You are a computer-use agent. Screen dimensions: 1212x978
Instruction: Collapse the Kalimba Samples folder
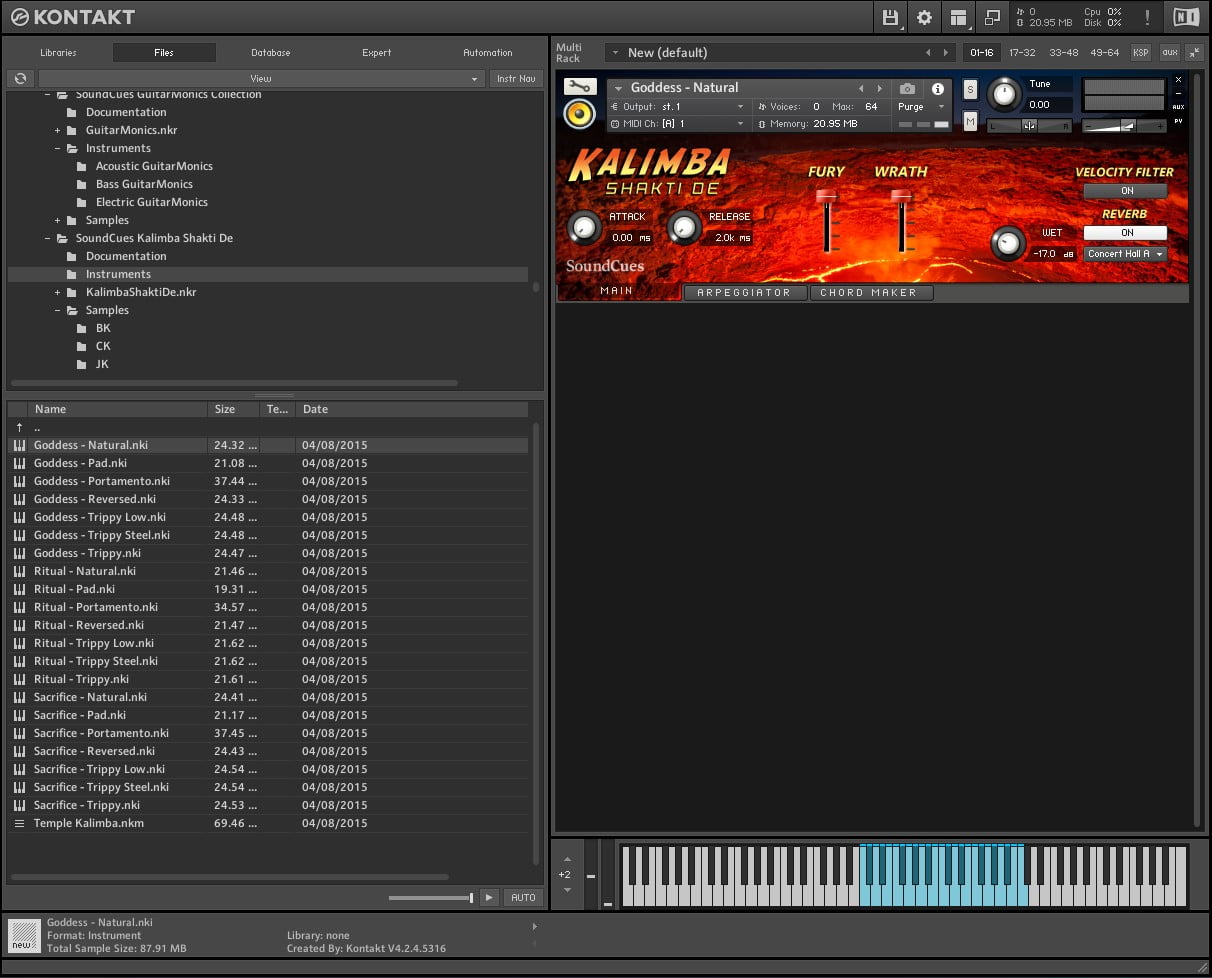tap(58, 310)
